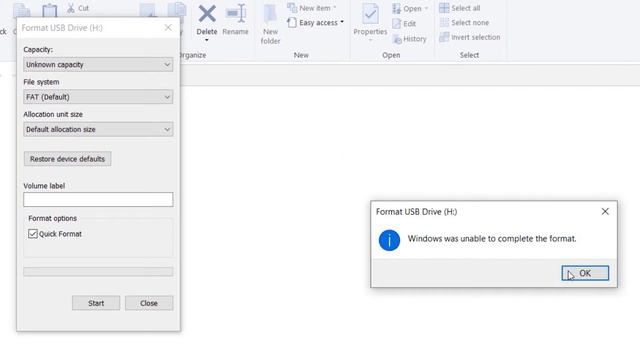Click OK in the error message
Viewport: 640px width, 360px height.
click(x=585, y=273)
